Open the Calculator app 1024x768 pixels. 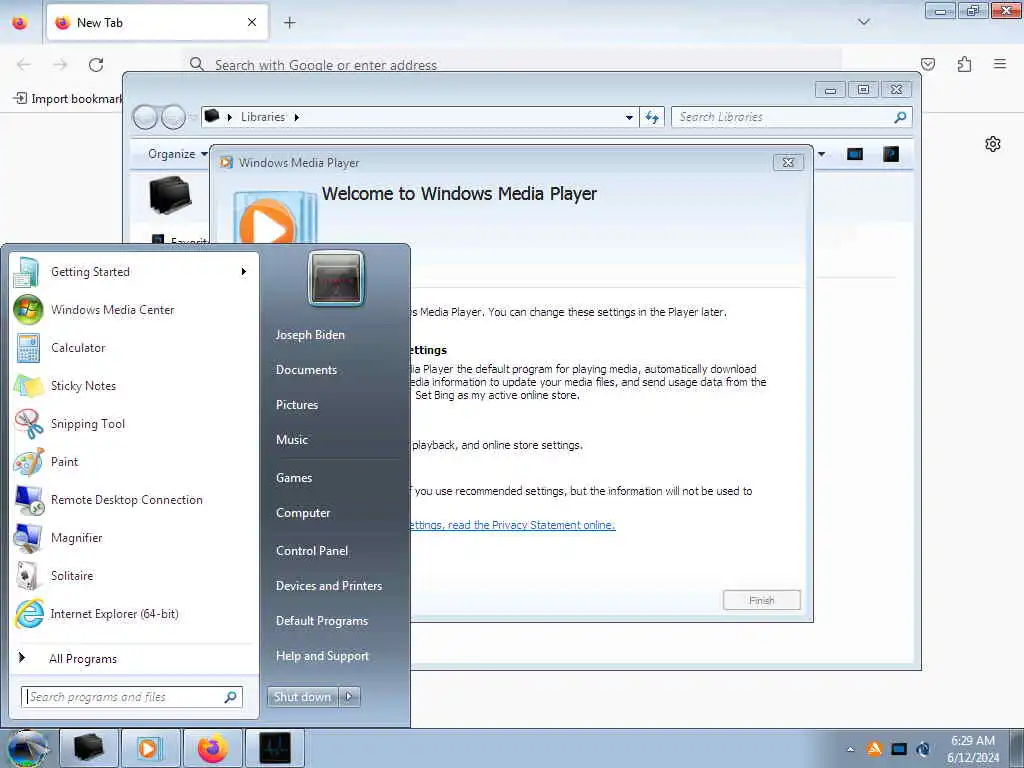click(135, 347)
